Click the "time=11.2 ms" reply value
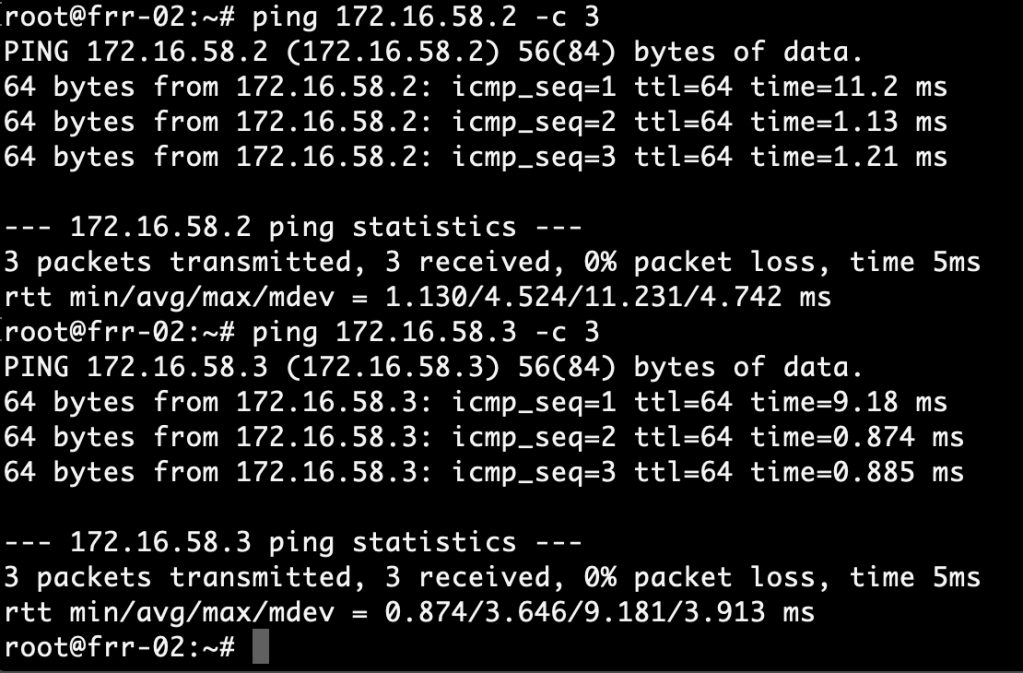 [x=849, y=87]
